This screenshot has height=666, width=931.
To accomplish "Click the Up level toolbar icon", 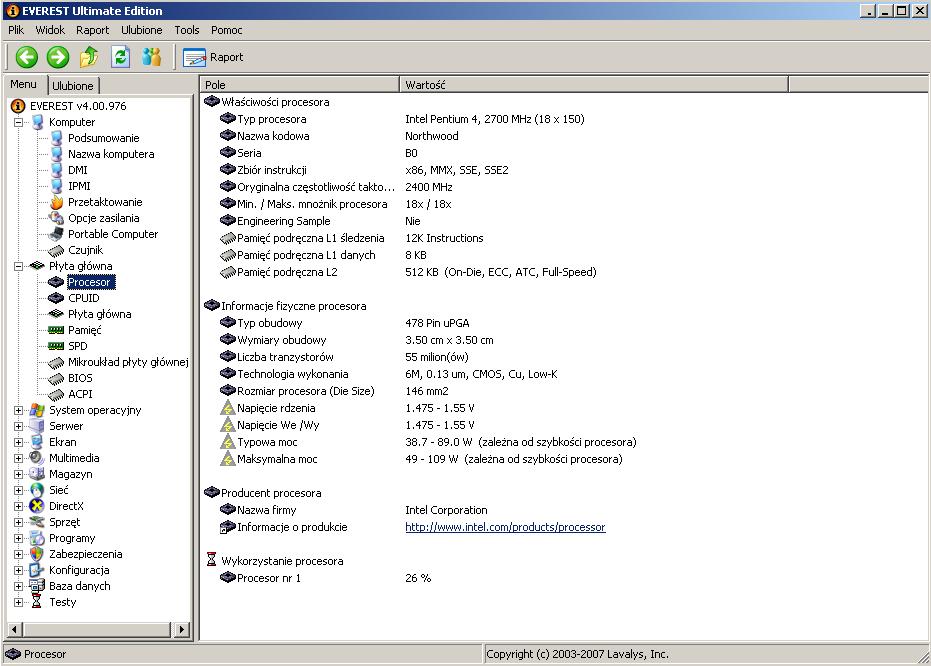I will (x=89, y=57).
